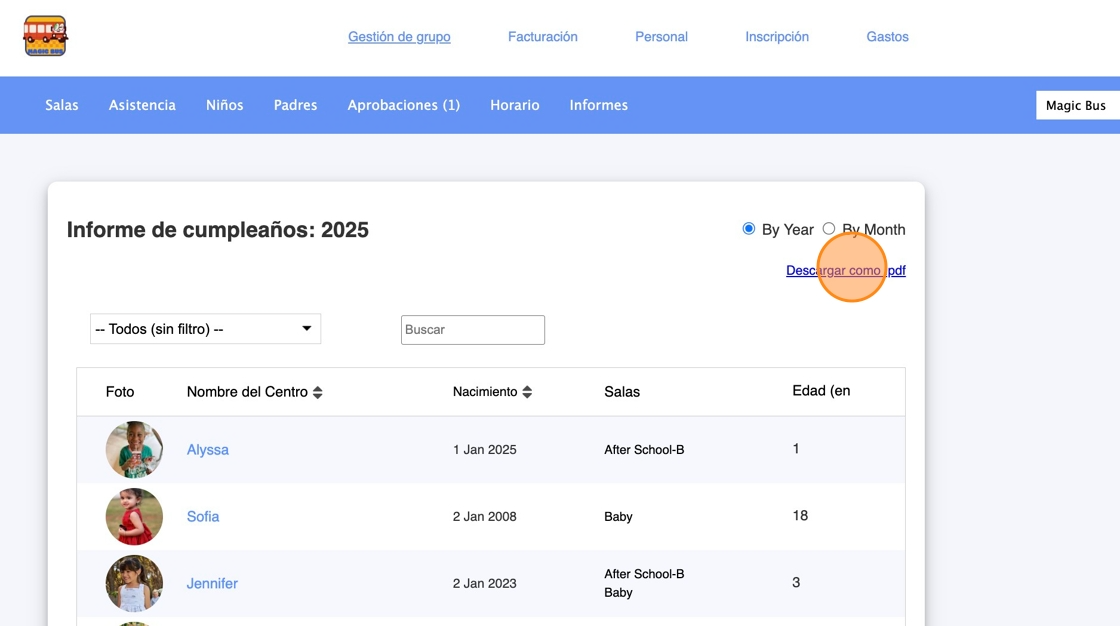This screenshot has width=1120, height=626.
Task: Open Gestión de grupo menu
Action: pyautogui.click(x=399, y=36)
